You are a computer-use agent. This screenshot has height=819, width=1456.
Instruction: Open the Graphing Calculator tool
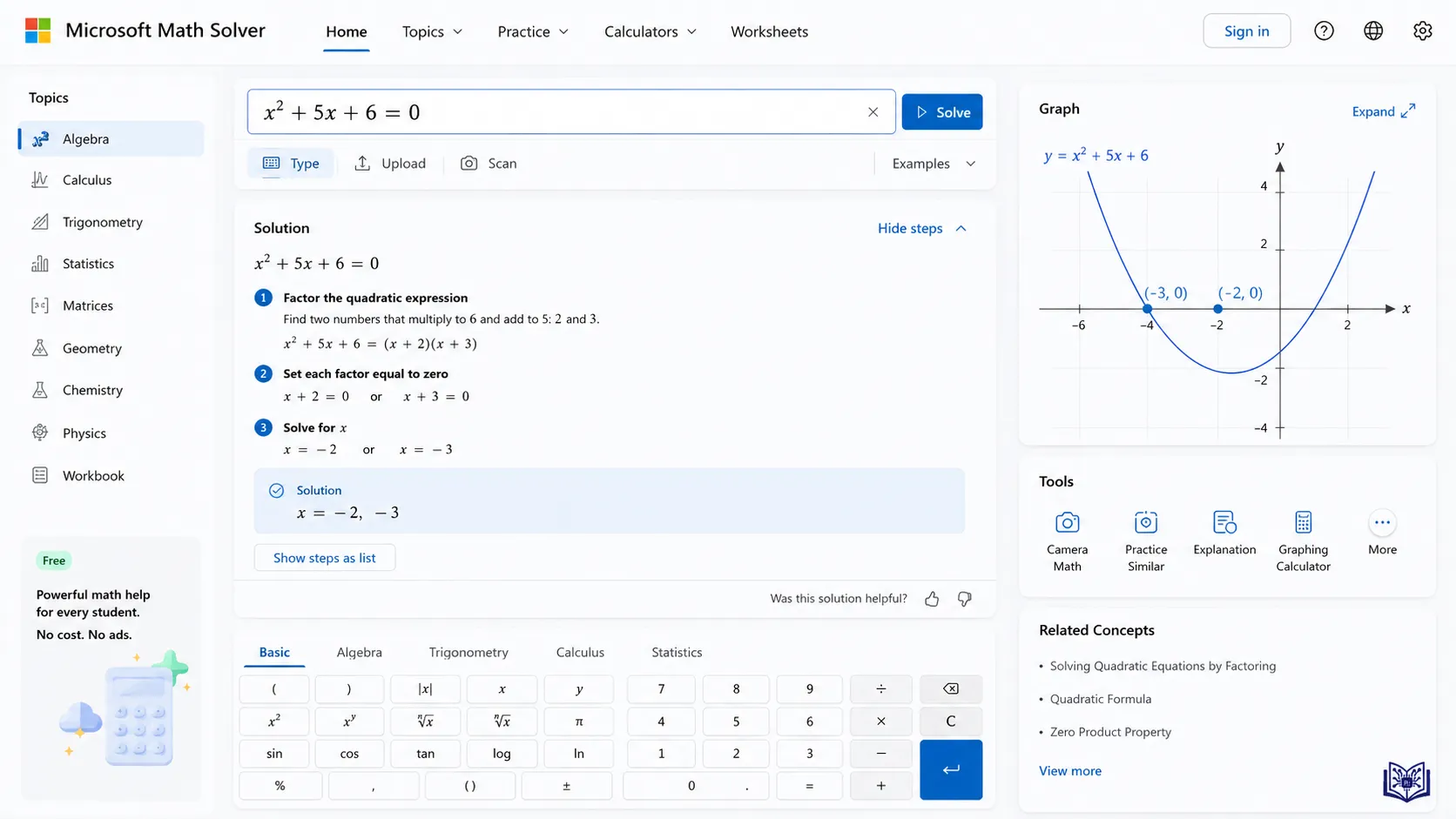tap(1304, 540)
